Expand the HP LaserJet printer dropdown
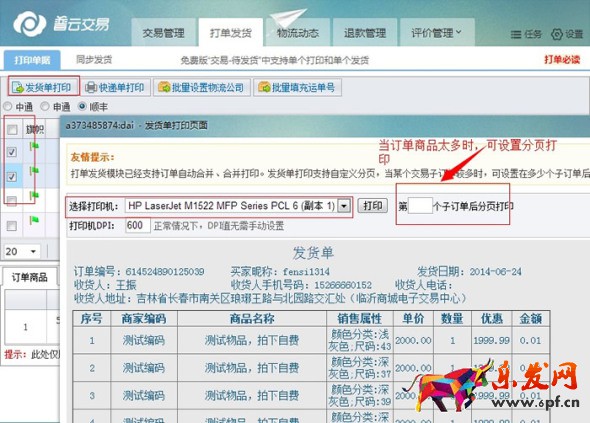590x423 pixels. pos(344,206)
